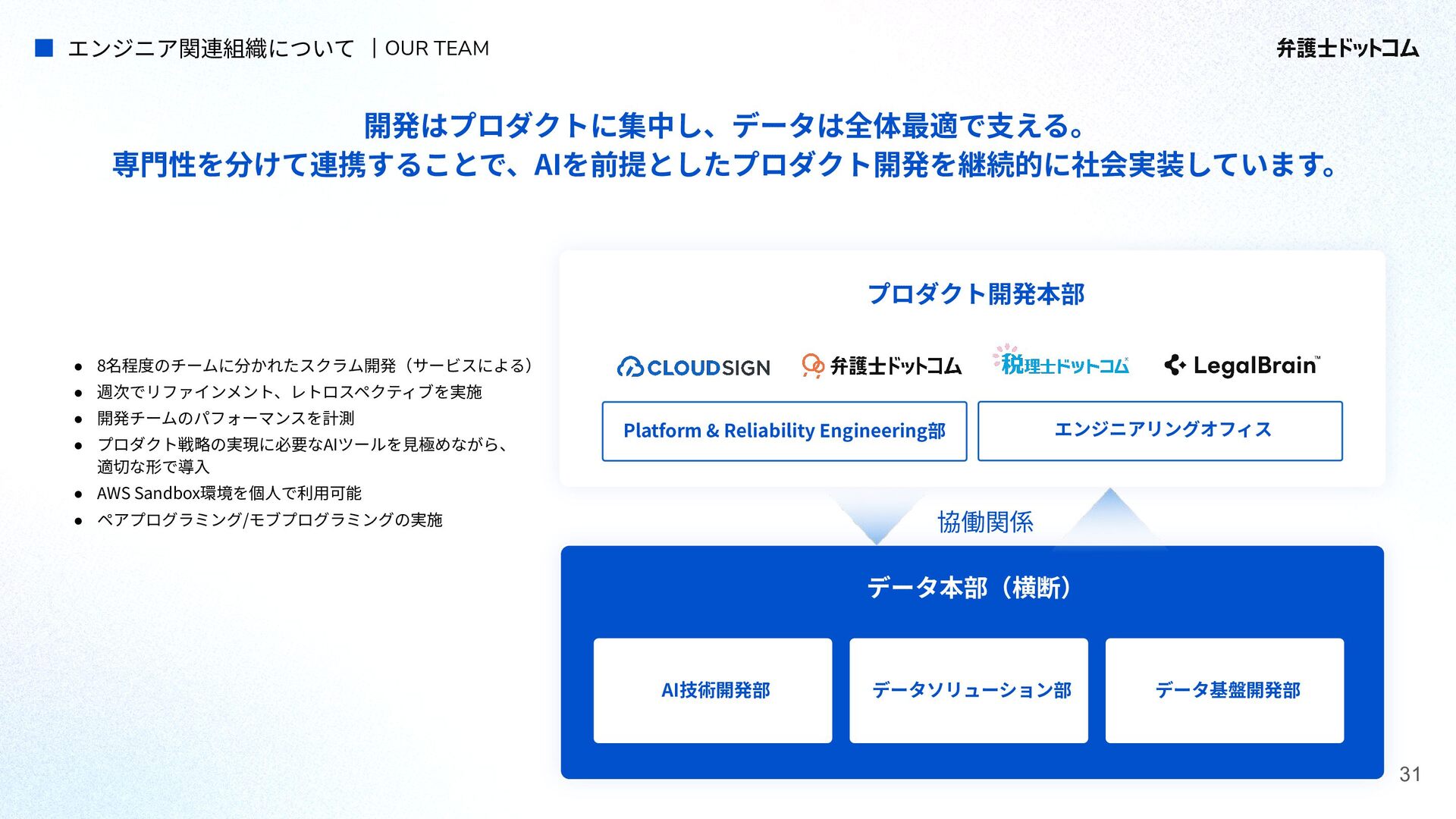Click the 弁護士ドットコム orange product logo
The image size is (1456, 819).
(x=881, y=366)
